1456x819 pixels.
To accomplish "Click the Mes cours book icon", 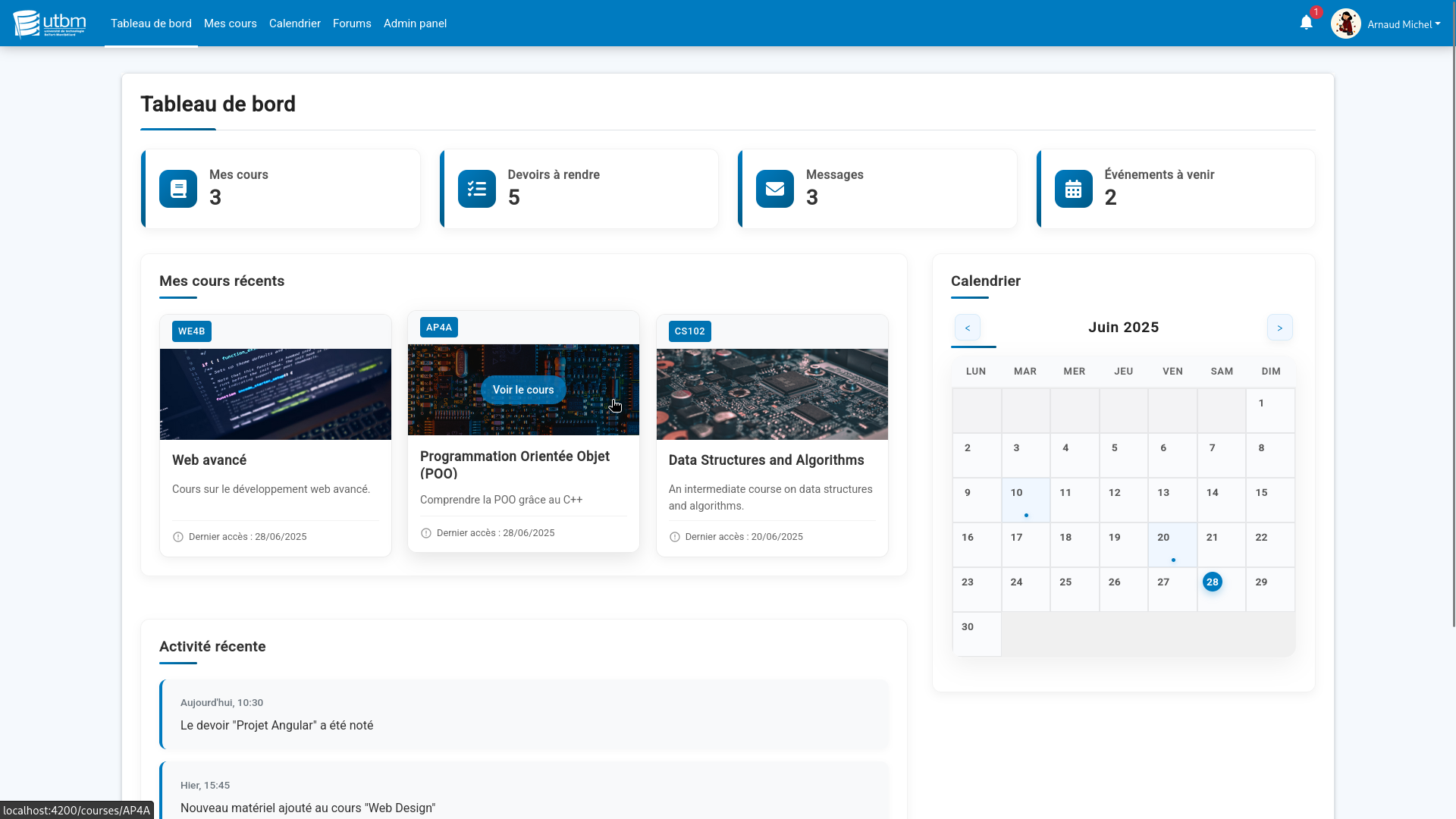I will 177,189.
